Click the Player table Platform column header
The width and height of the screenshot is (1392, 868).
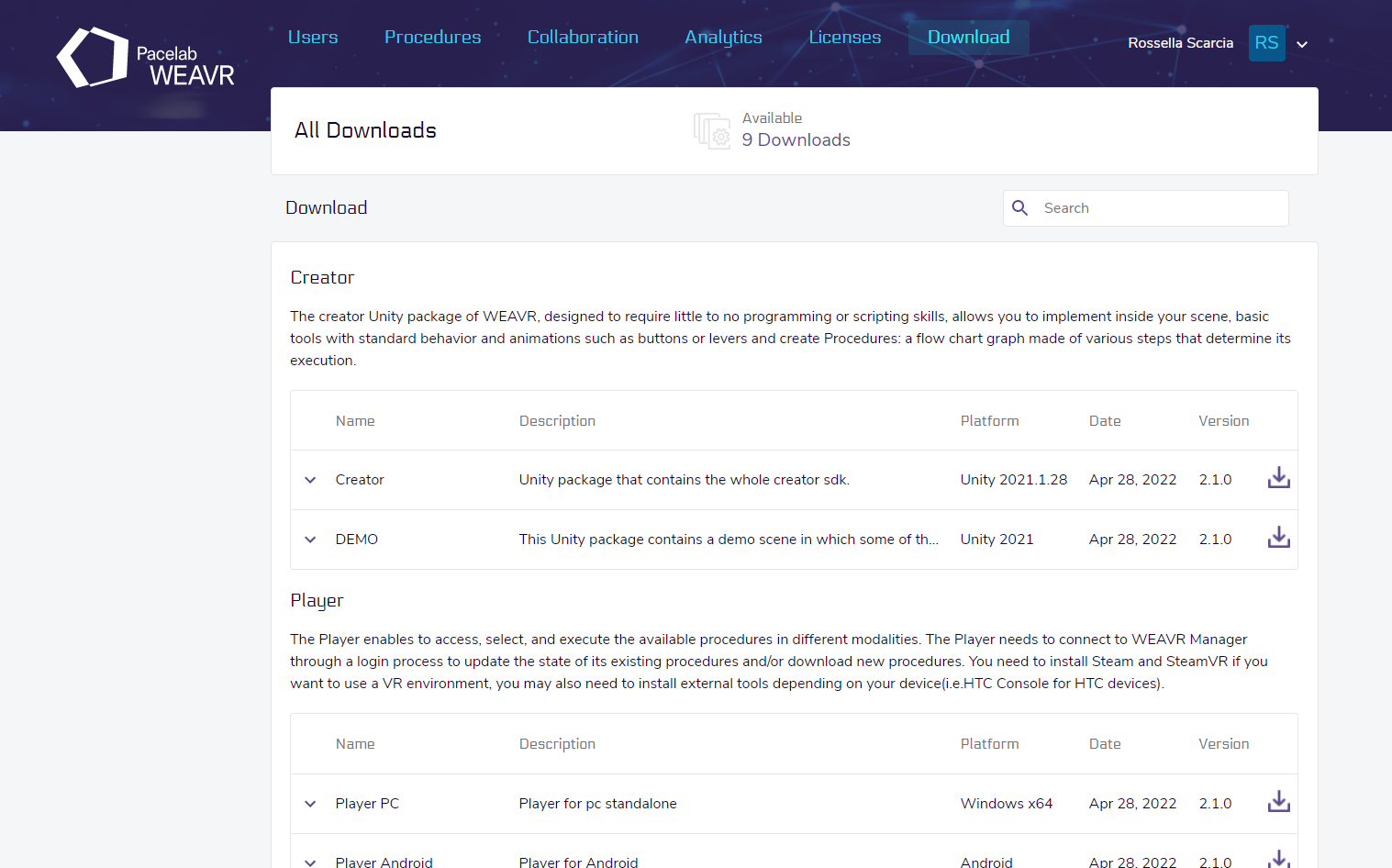pos(989,744)
